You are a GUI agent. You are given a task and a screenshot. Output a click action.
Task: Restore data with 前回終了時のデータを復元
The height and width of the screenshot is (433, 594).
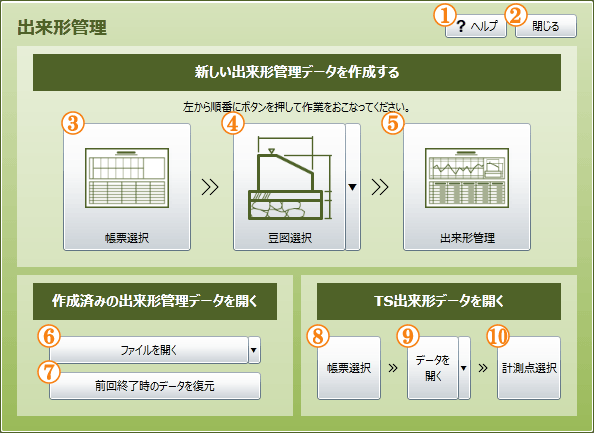tap(155, 386)
